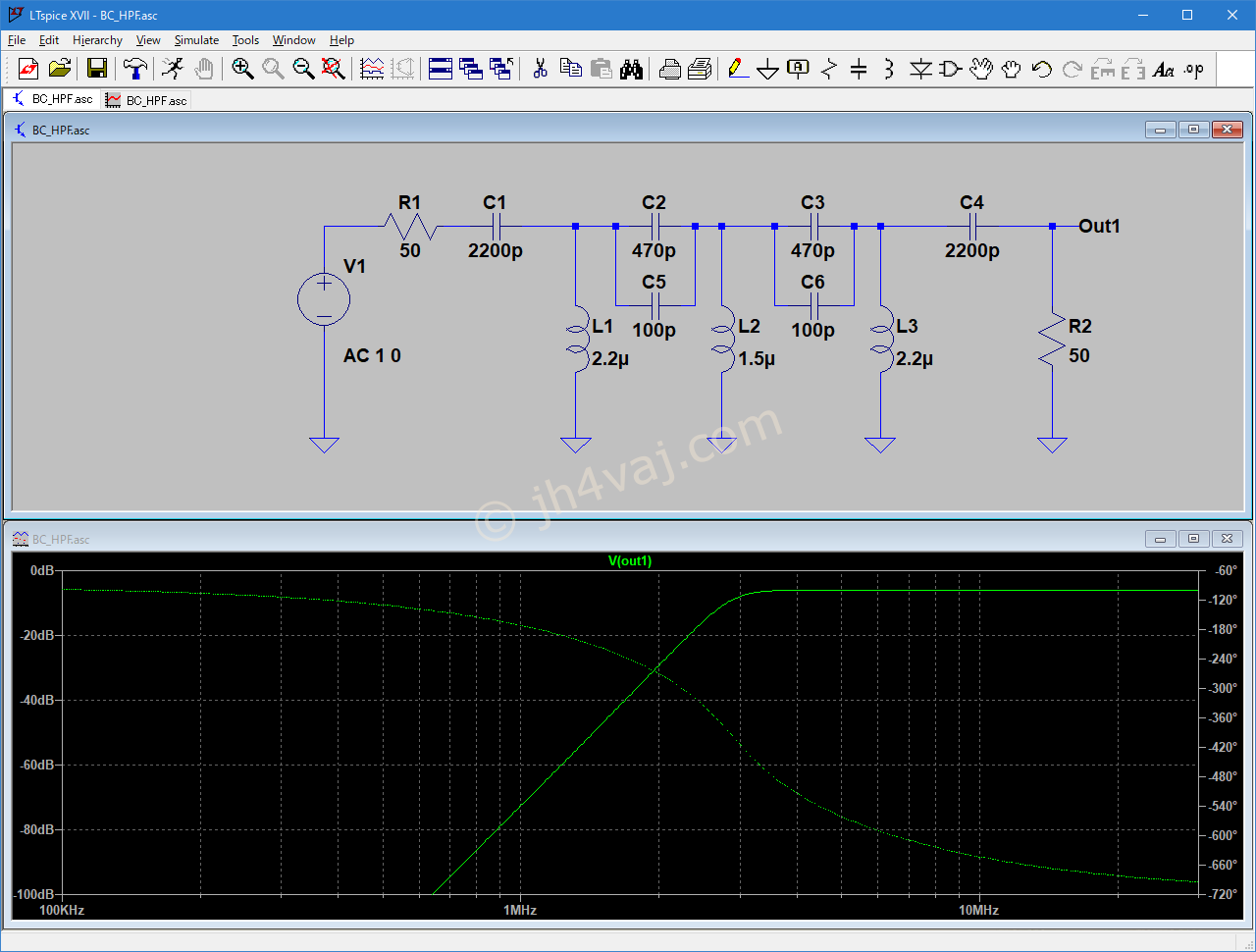Select the Move hand tool
Screen dimensions: 1256x952
click(981, 69)
